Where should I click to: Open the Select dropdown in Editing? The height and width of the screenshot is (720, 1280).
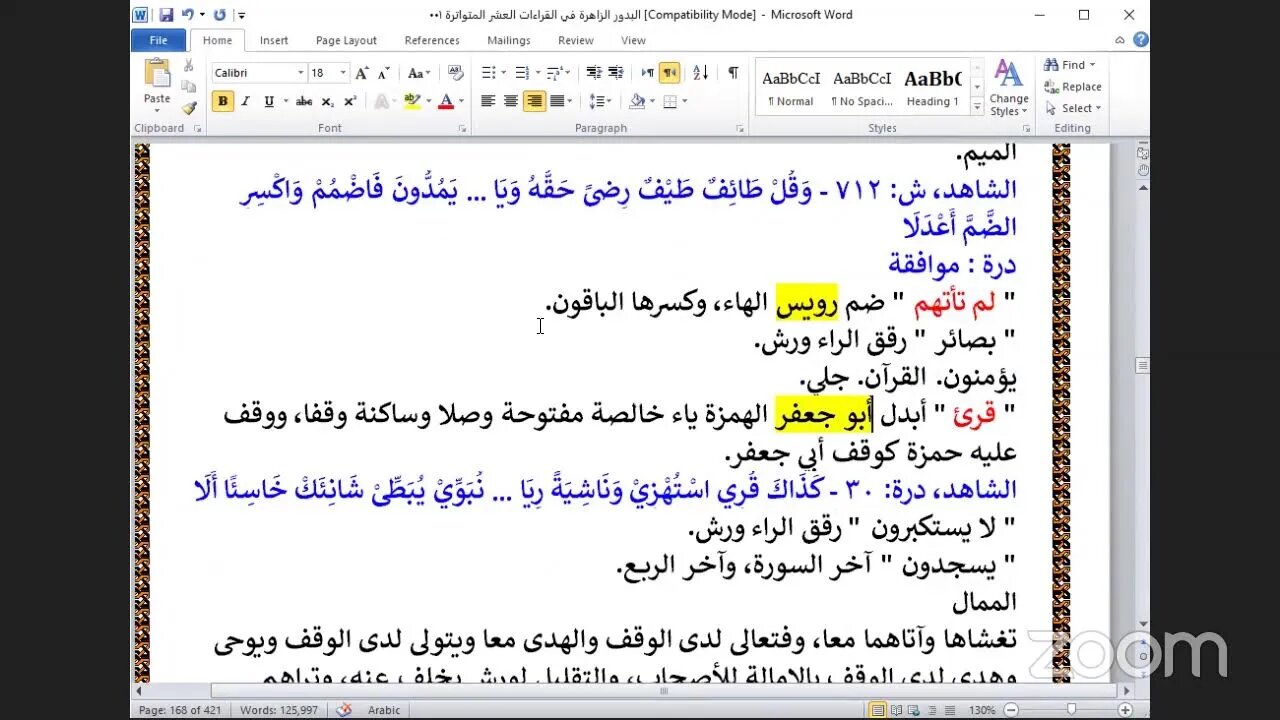(1073, 108)
